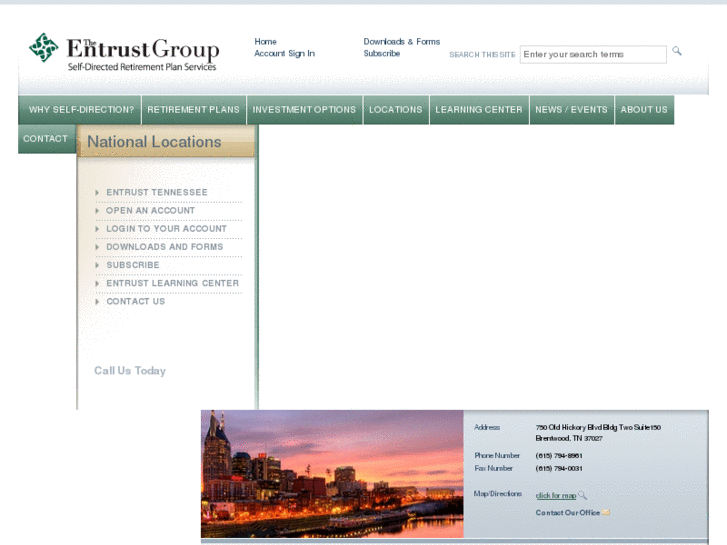727x545 pixels.
Task: Select the fax number (615) 794-0031
Action: click(559, 468)
